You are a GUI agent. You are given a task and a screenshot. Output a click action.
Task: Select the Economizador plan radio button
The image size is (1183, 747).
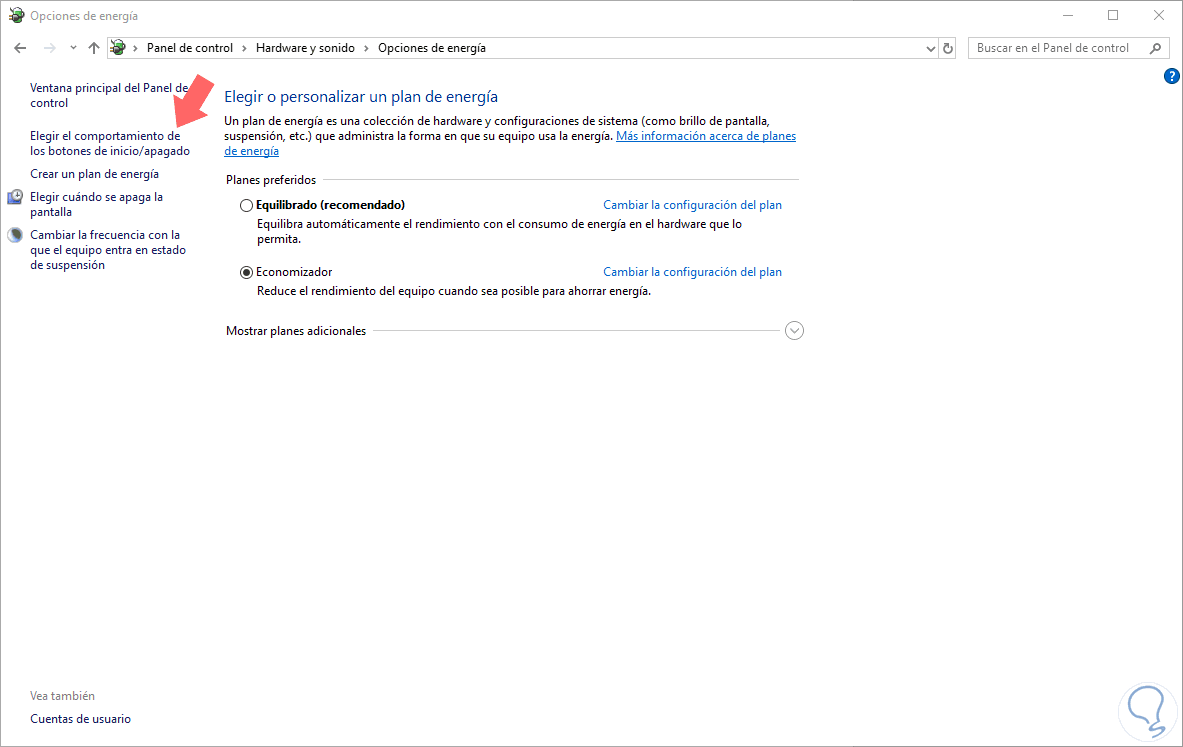246,272
